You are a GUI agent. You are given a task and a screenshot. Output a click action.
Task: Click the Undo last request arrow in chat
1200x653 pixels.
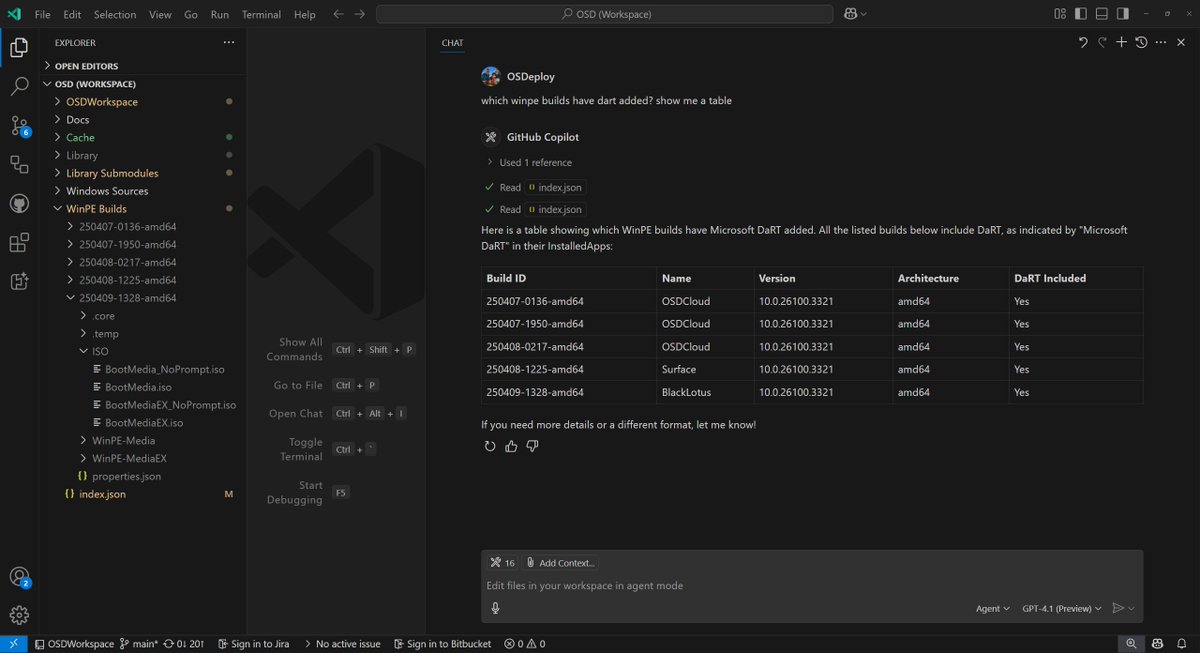(1083, 42)
